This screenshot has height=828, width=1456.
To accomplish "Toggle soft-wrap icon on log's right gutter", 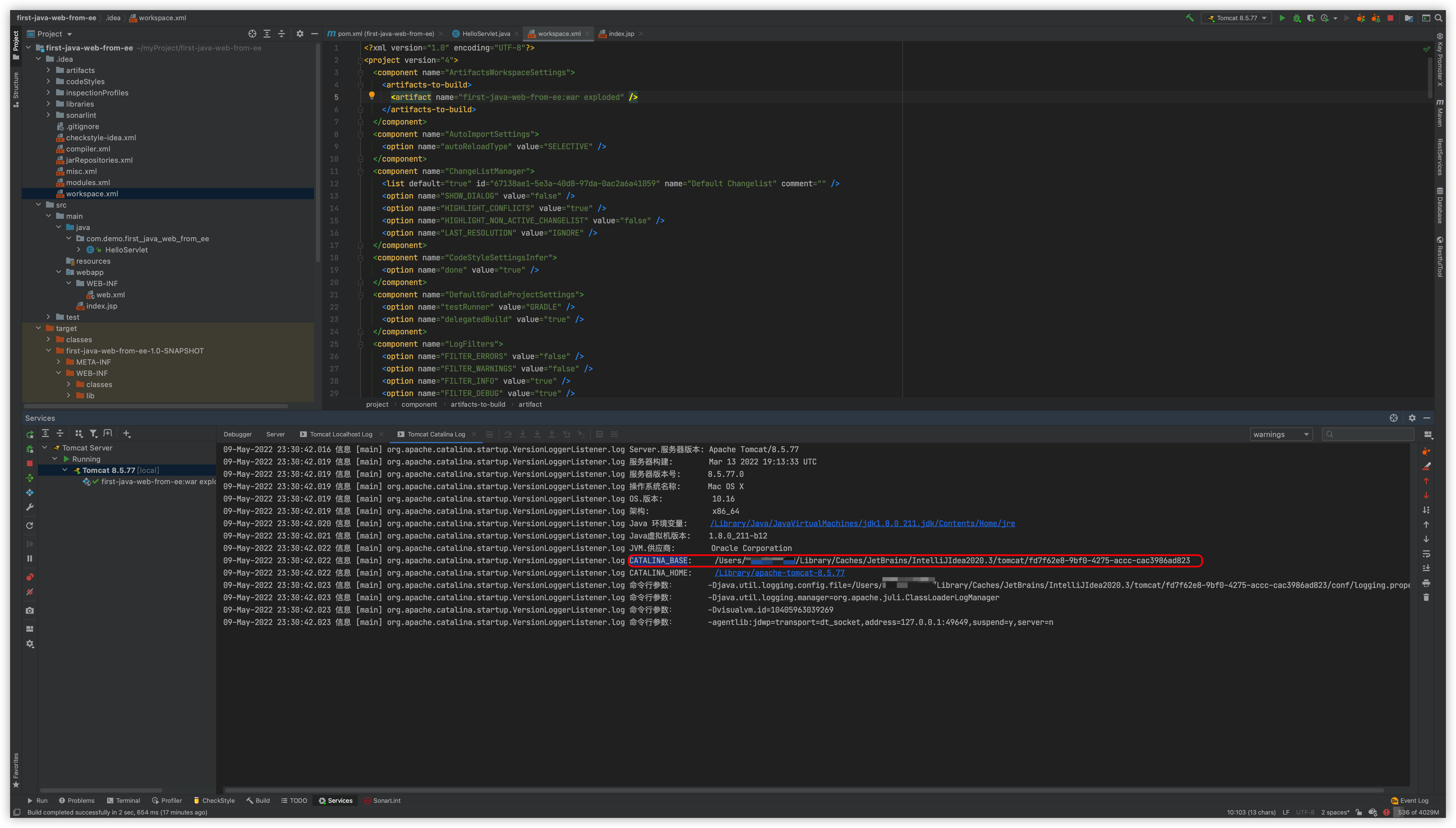I will (x=1427, y=553).
